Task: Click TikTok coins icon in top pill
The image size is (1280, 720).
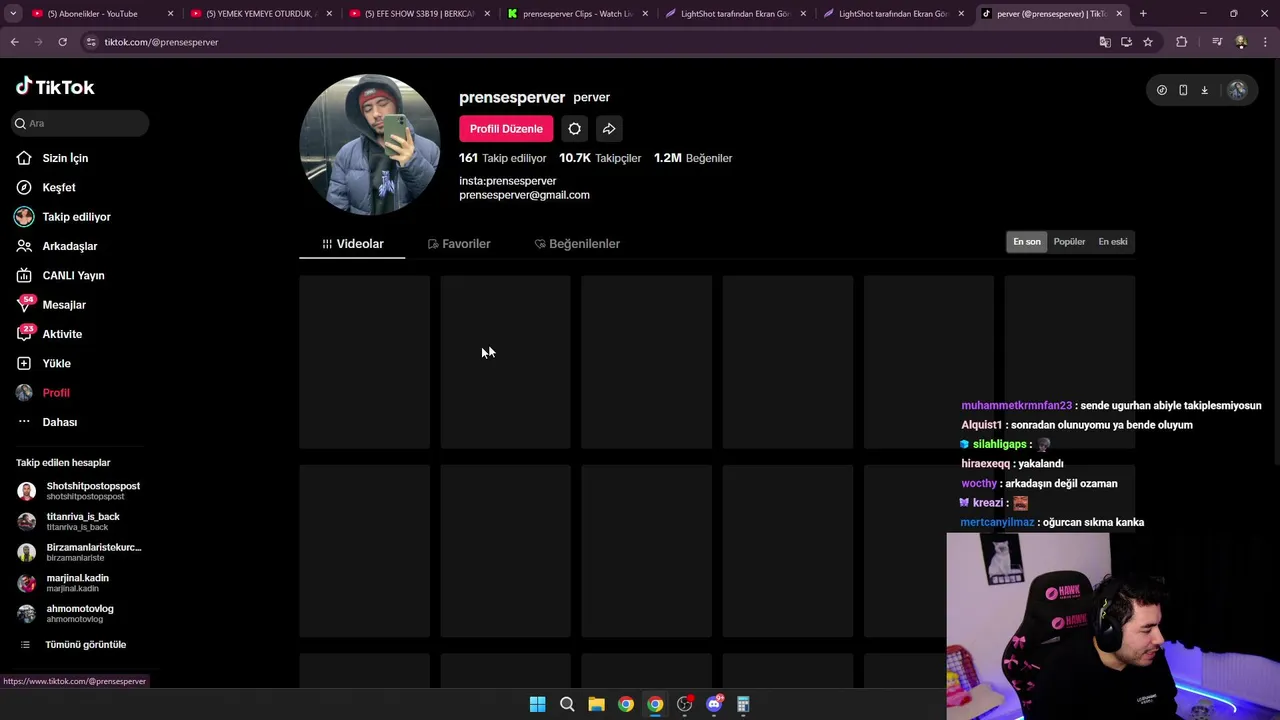Action: point(1161,90)
